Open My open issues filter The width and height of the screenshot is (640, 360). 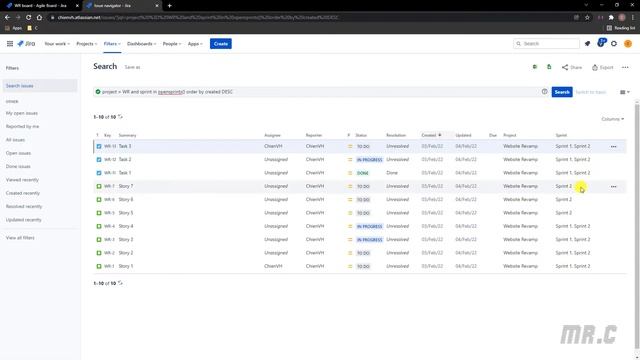[22, 113]
